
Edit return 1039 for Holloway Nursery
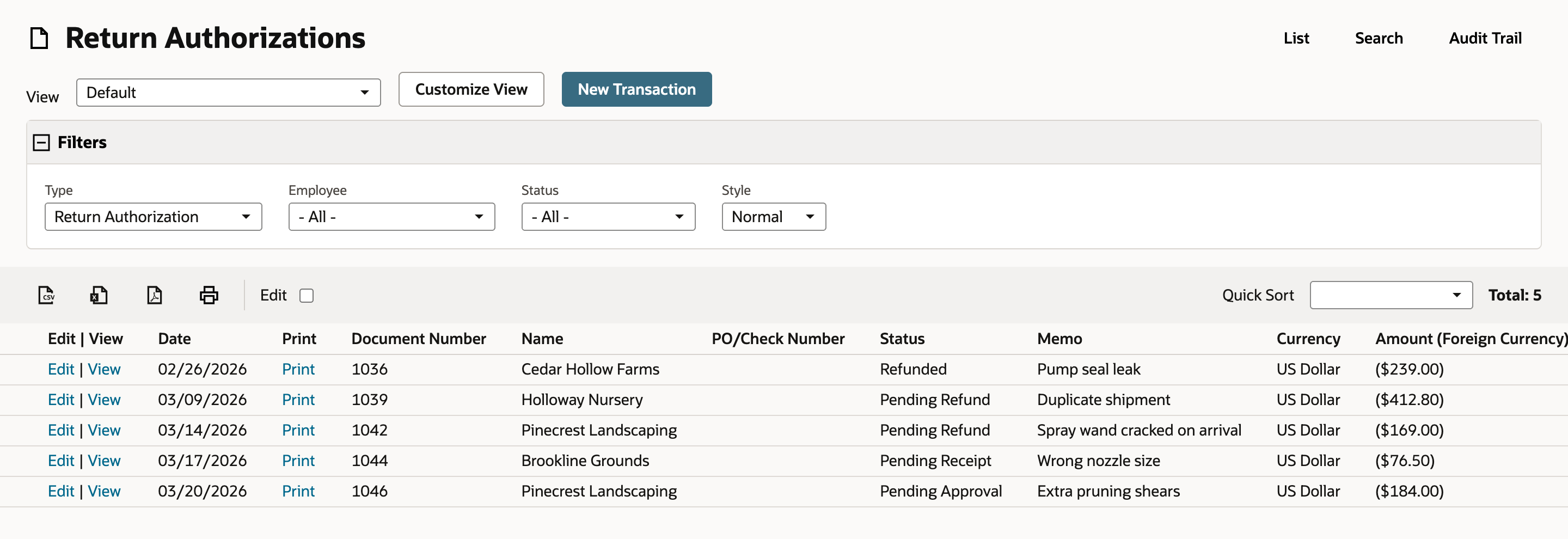click(x=61, y=400)
